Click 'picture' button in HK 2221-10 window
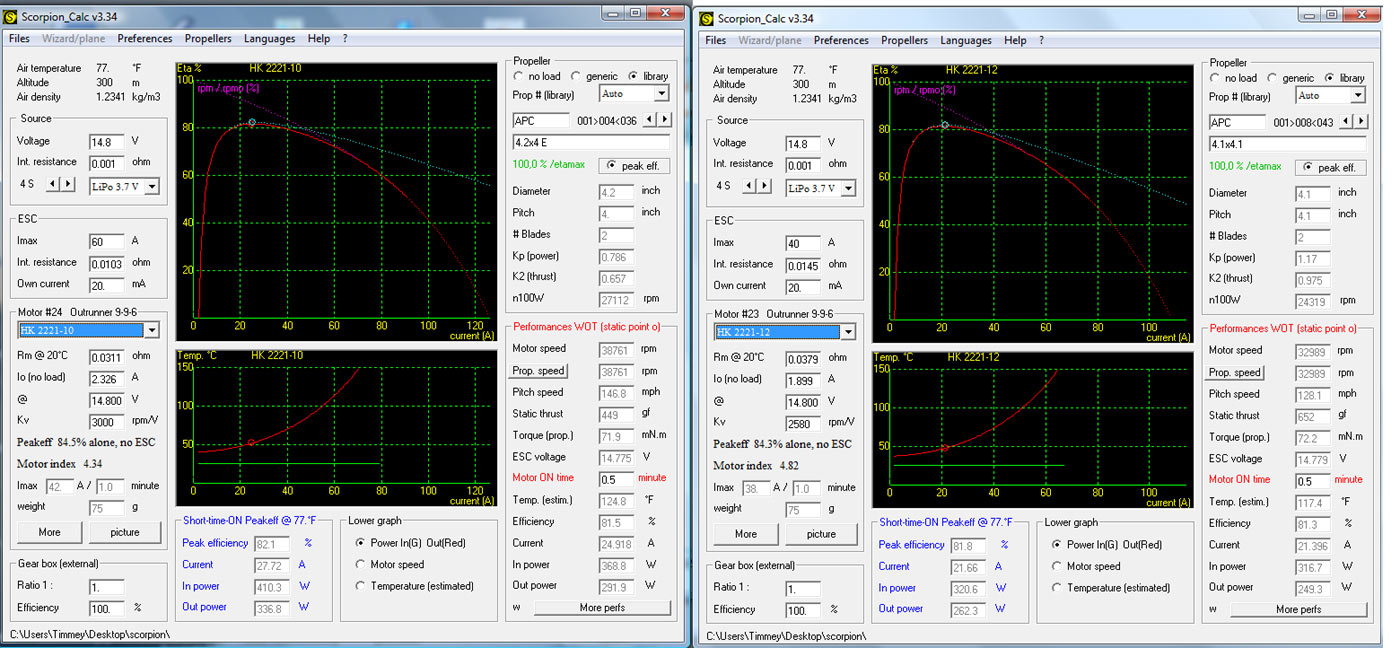The height and width of the screenshot is (648, 1400). pyautogui.click(x=125, y=532)
